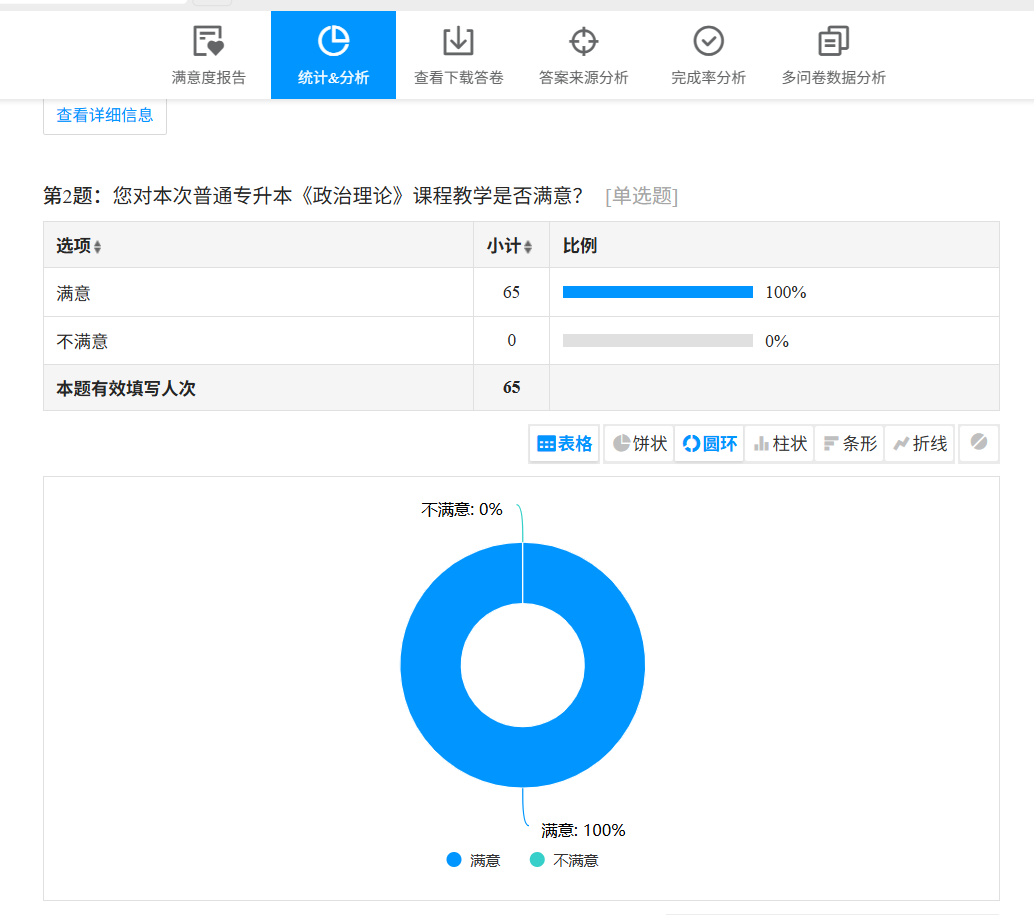Switch chart view to 圆环 donut

pyautogui.click(x=710, y=444)
